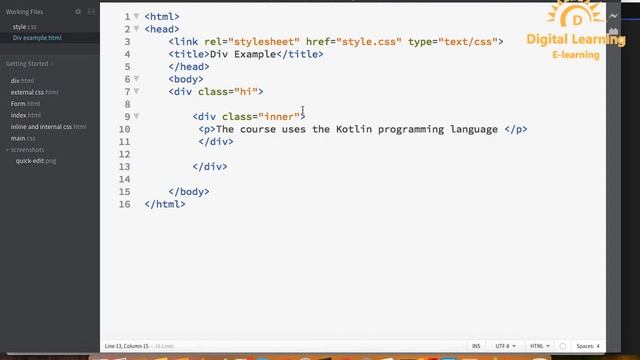Open the Getting Started project dropdown
This screenshot has width=640, height=360.
coord(29,64)
